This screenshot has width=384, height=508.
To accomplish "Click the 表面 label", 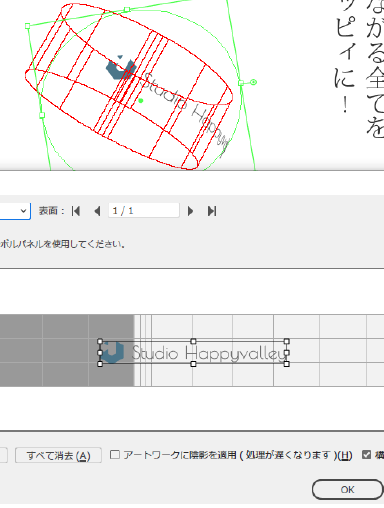I will pyautogui.click(x=52, y=211).
